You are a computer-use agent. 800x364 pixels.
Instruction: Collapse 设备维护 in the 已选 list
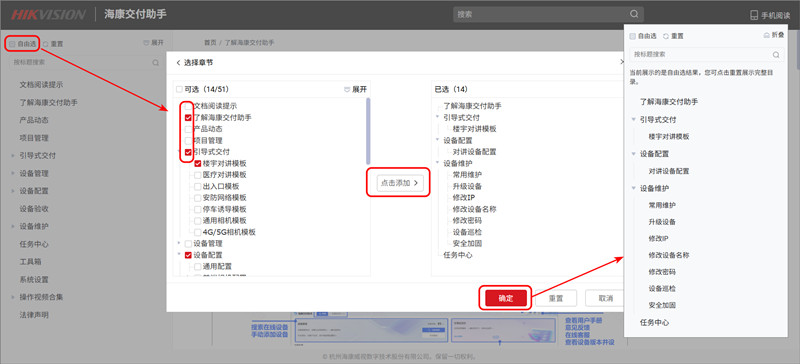tap(437, 163)
